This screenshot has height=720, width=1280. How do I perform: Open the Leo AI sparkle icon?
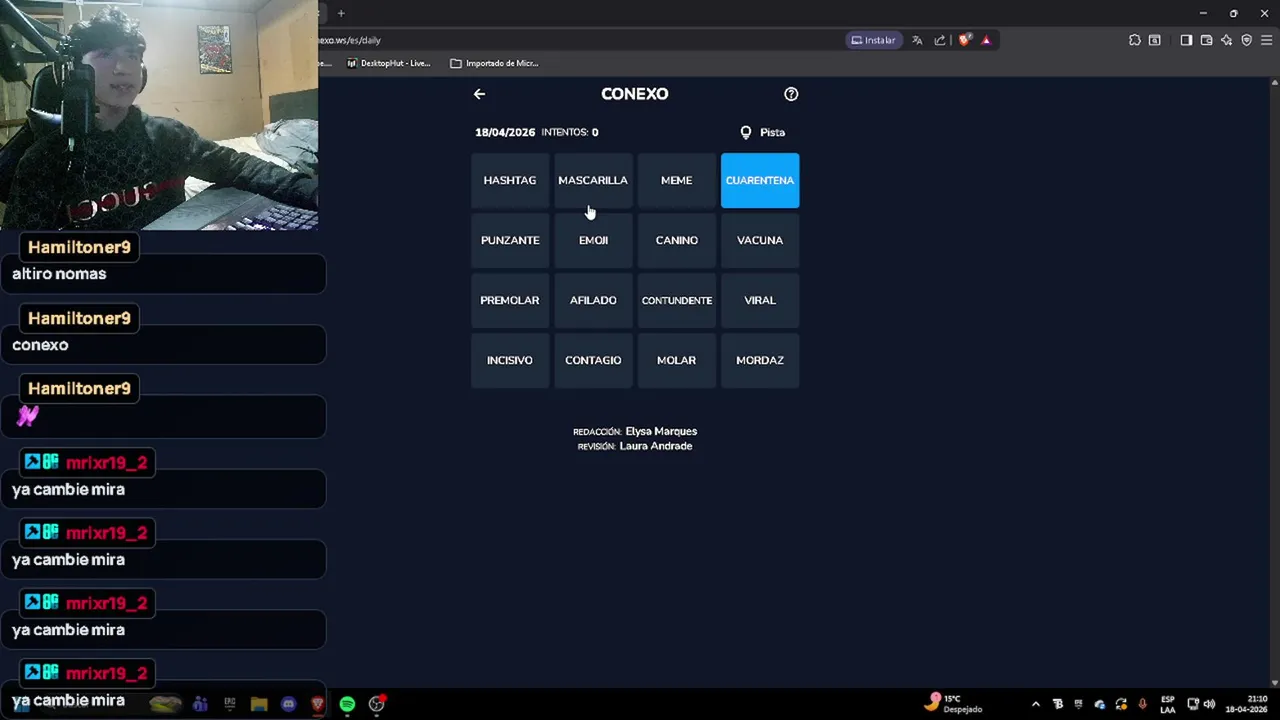[x=1227, y=40]
